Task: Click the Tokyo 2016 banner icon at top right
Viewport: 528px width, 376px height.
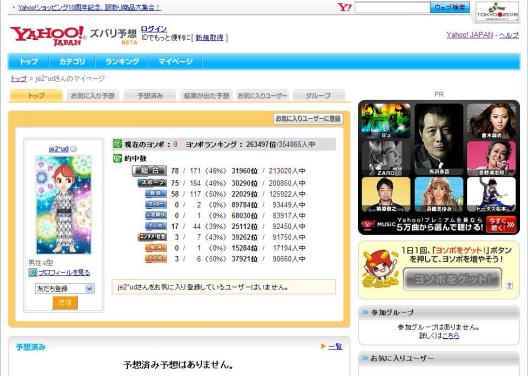Action: click(497, 12)
